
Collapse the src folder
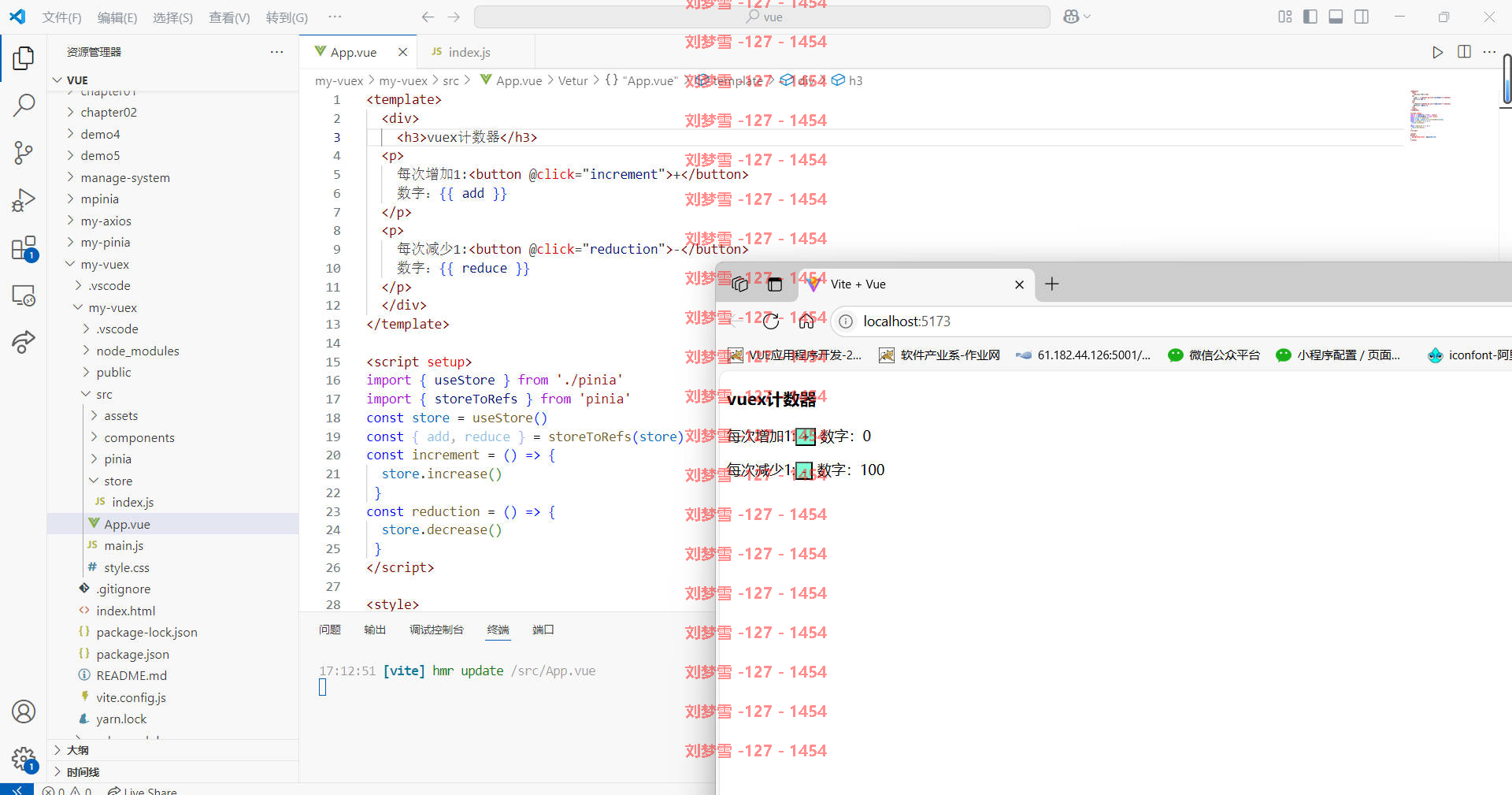click(x=103, y=394)
